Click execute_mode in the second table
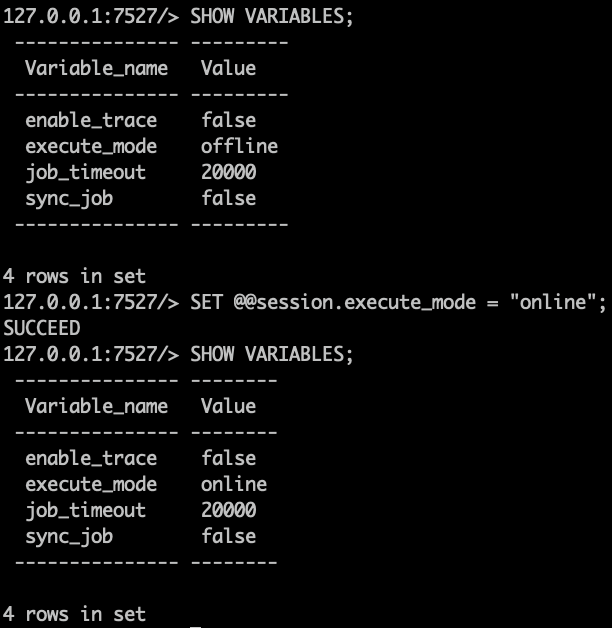The width and height of the screenshot is (612, 628). [91, 484]
